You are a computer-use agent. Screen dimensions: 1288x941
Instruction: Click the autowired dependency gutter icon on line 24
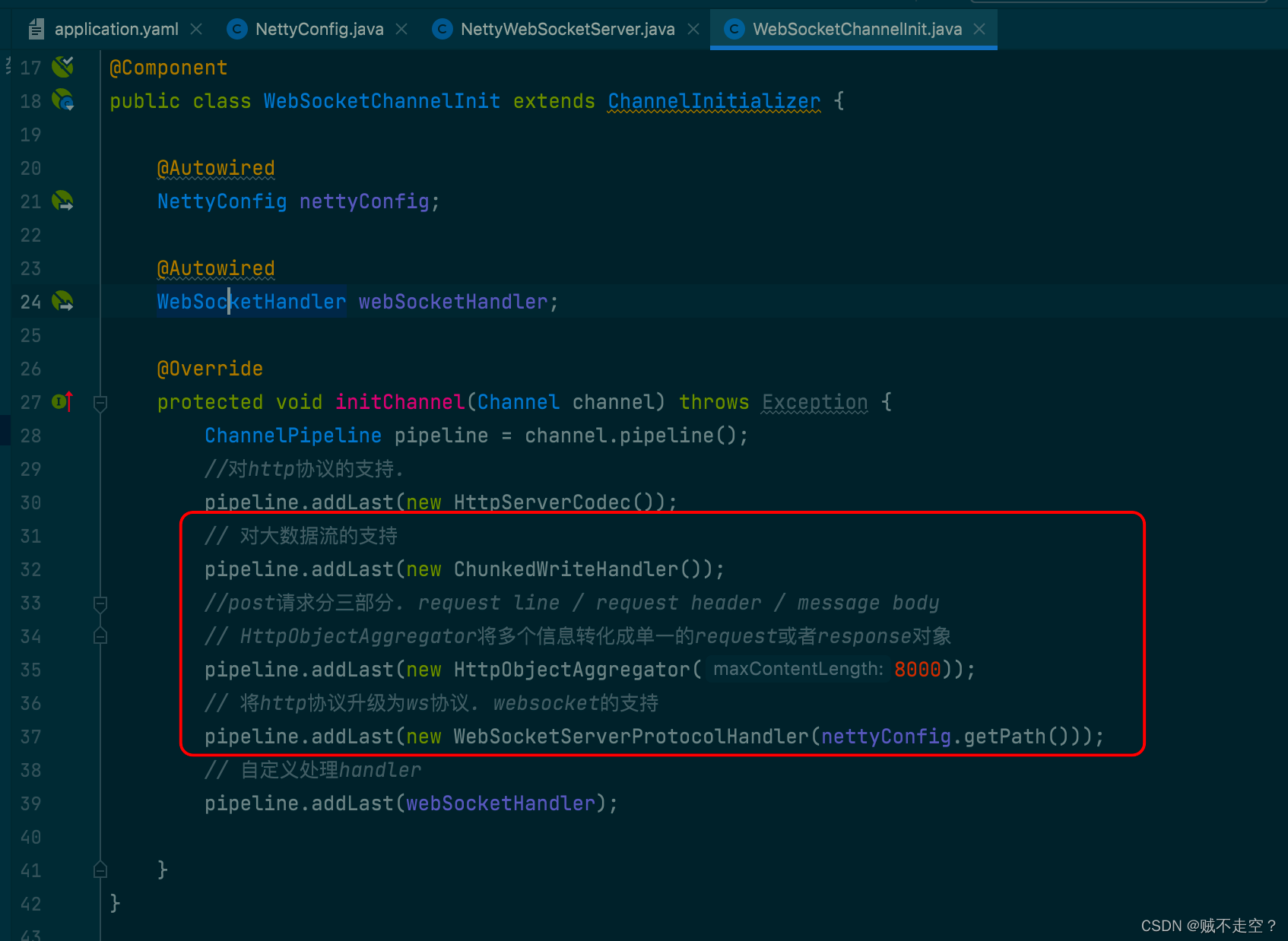pyautogui.click(x=62, y=301)
